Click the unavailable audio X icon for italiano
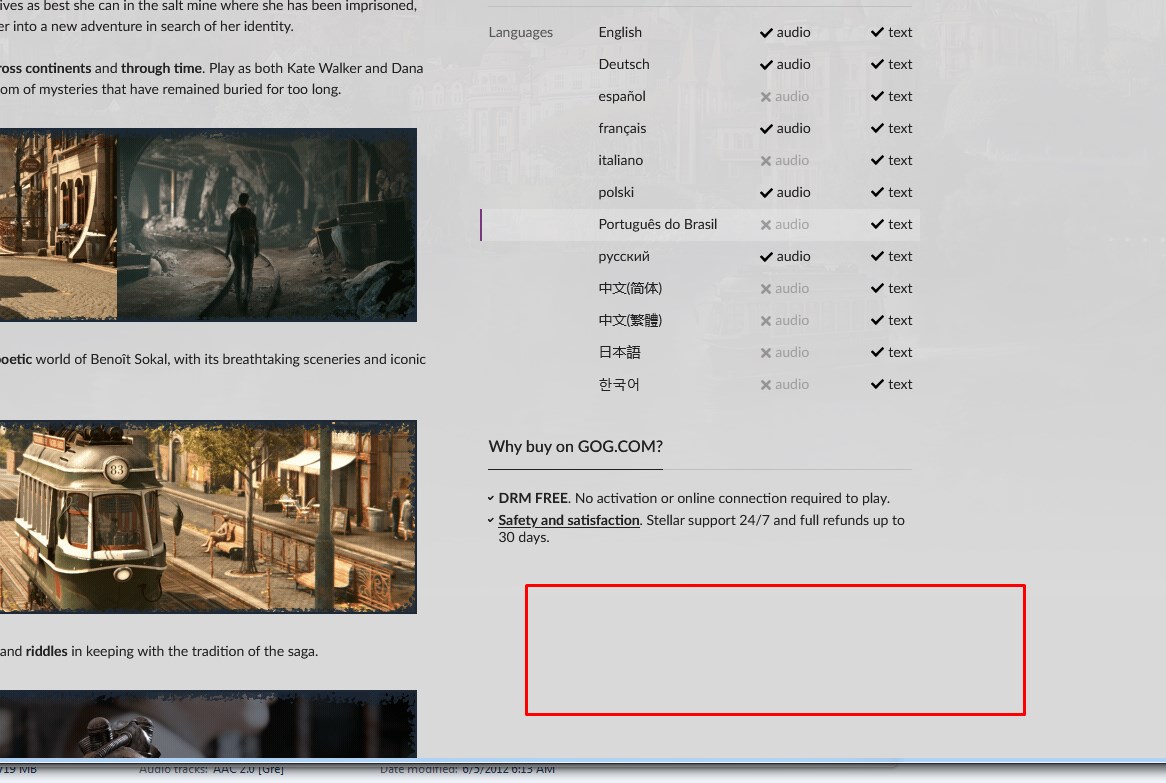This screenshot has height=783, width=1166. click(x=766, y=161)
